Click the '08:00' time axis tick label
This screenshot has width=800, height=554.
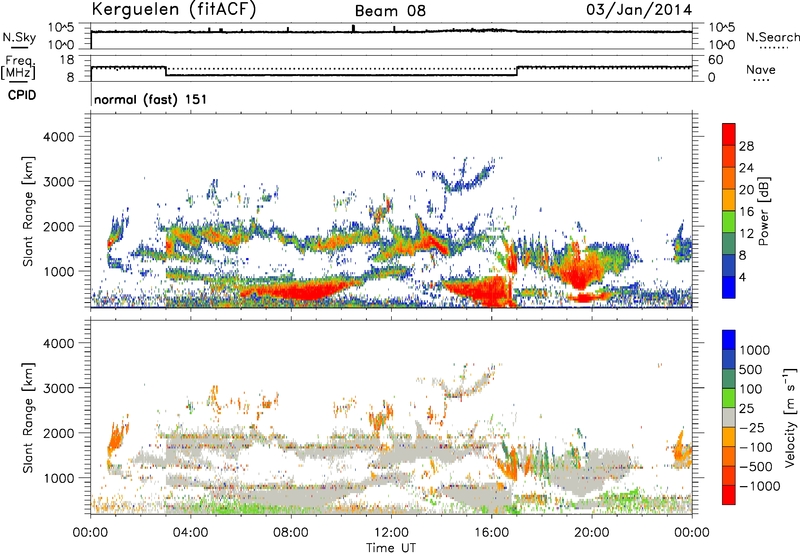pos(291,533)
